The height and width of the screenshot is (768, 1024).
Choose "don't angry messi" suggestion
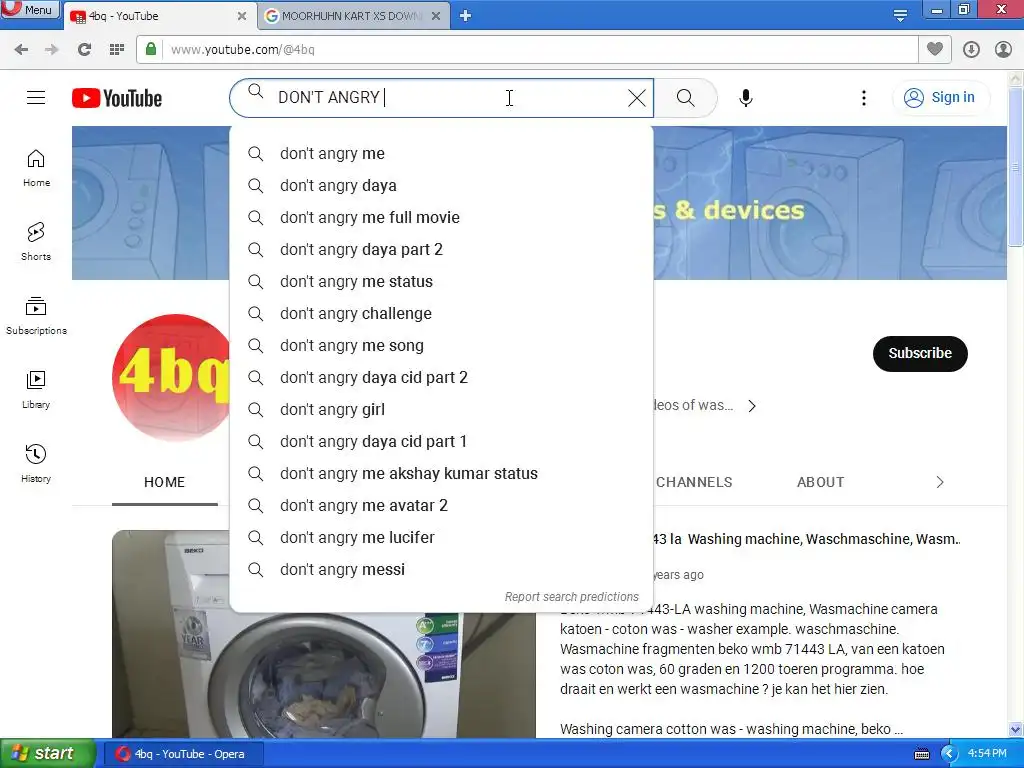[x=441, y=569]
